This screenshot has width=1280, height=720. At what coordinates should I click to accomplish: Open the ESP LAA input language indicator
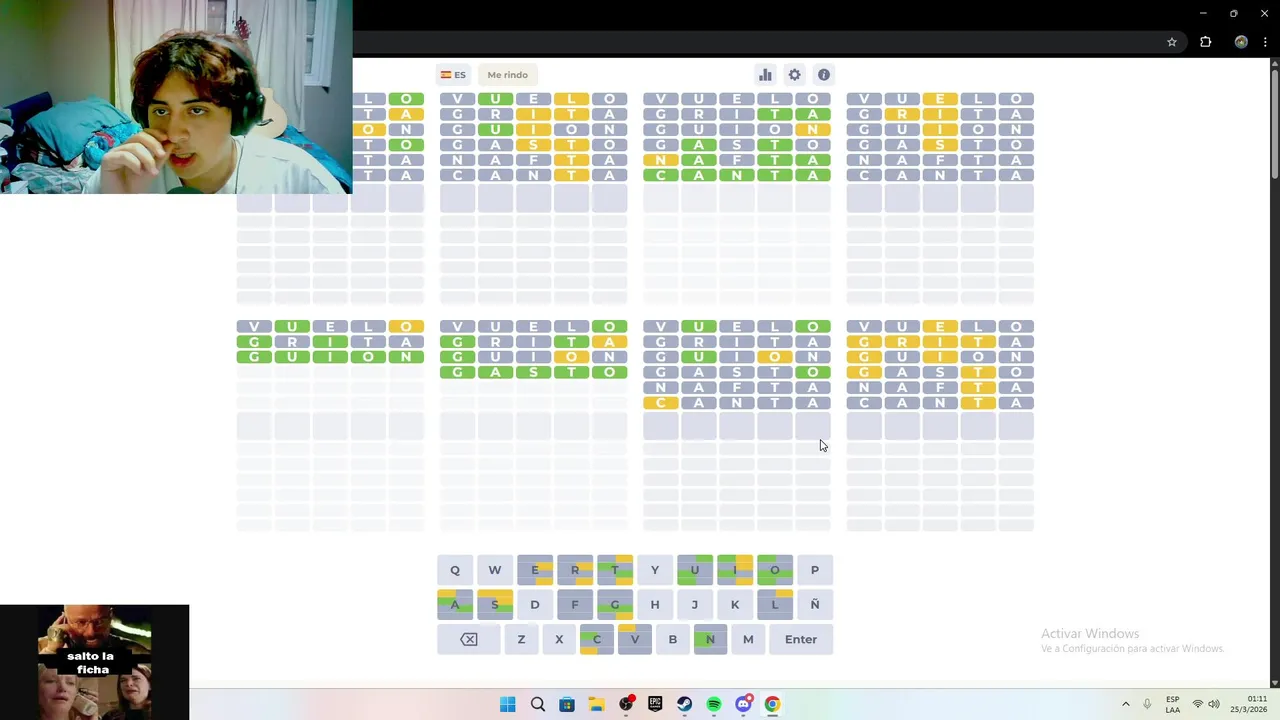(1173, 704)
